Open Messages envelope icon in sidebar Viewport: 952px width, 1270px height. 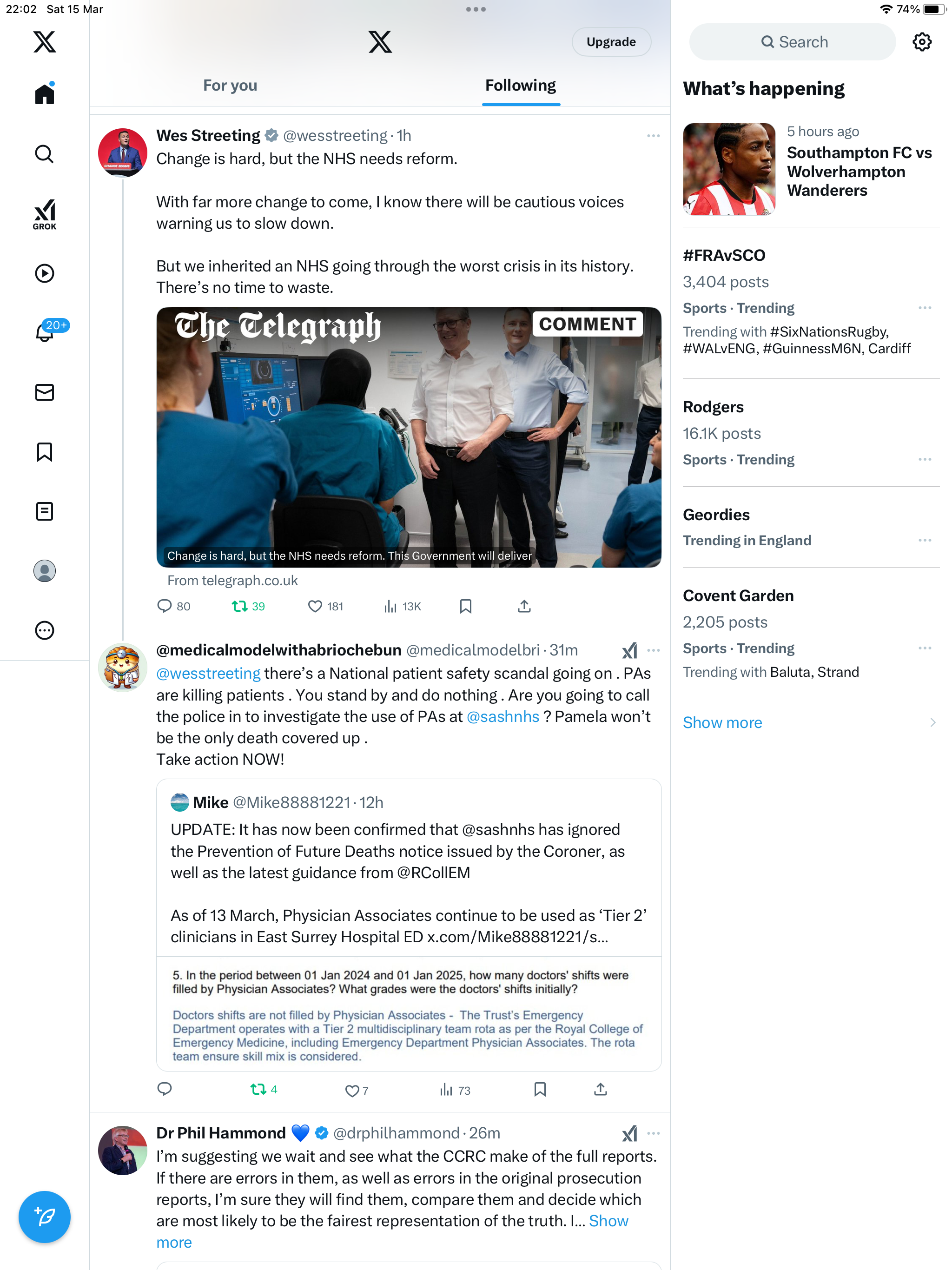[44, 392]
